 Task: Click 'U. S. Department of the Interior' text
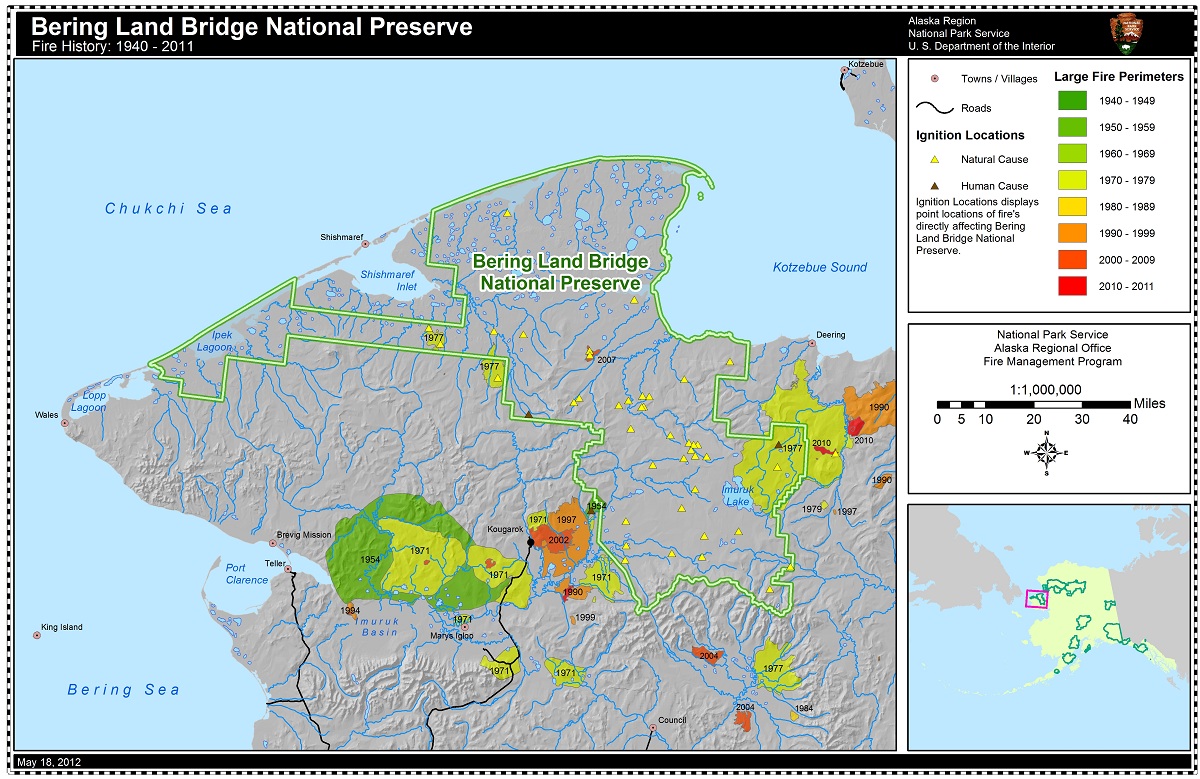(981, 46)
